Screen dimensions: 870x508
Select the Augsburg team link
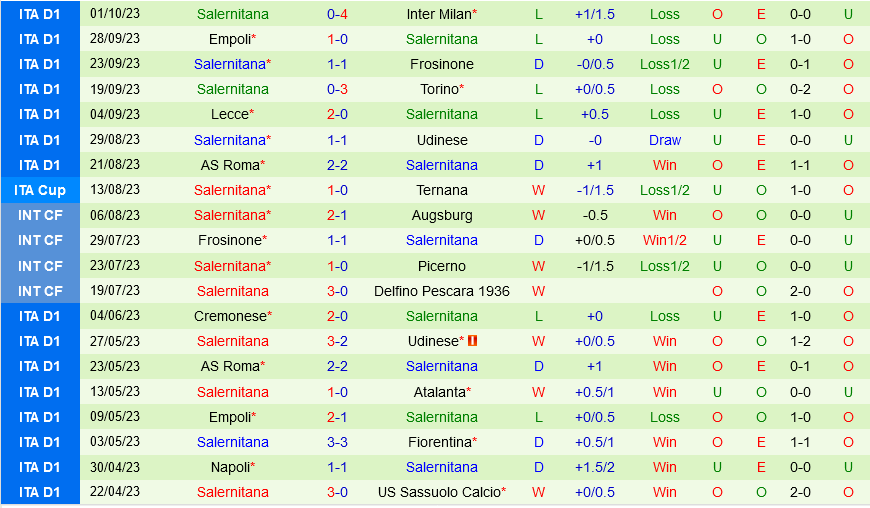point(442,215)
